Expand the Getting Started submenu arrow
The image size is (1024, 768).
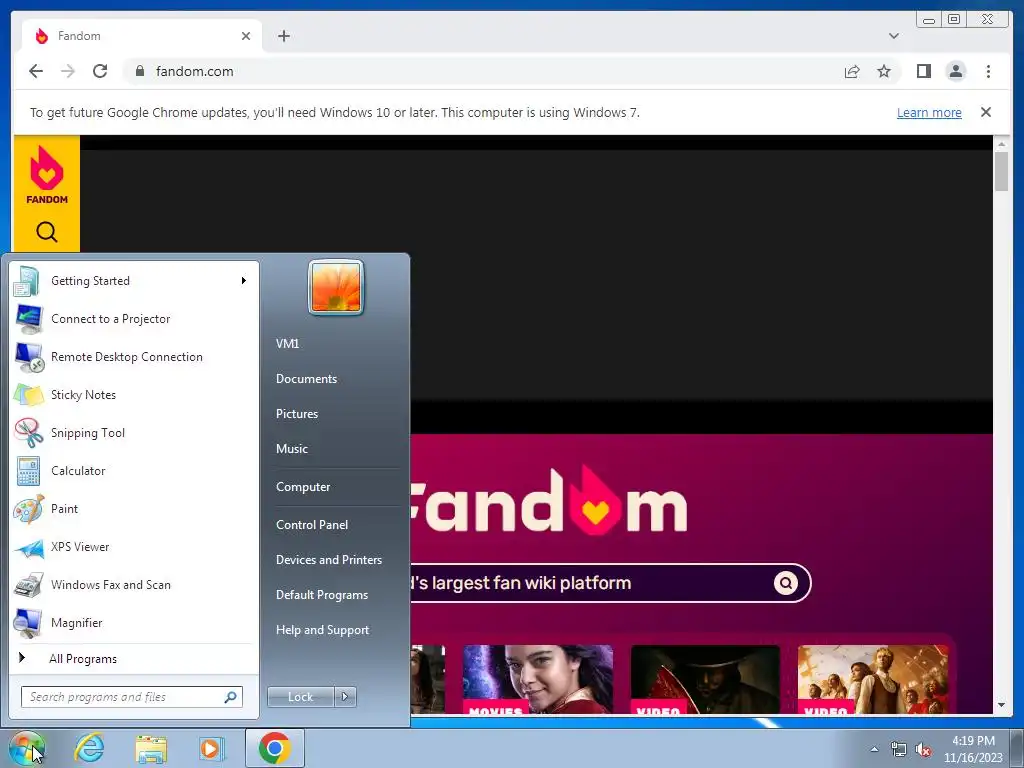pyautogui.click(x=244, y=281)
